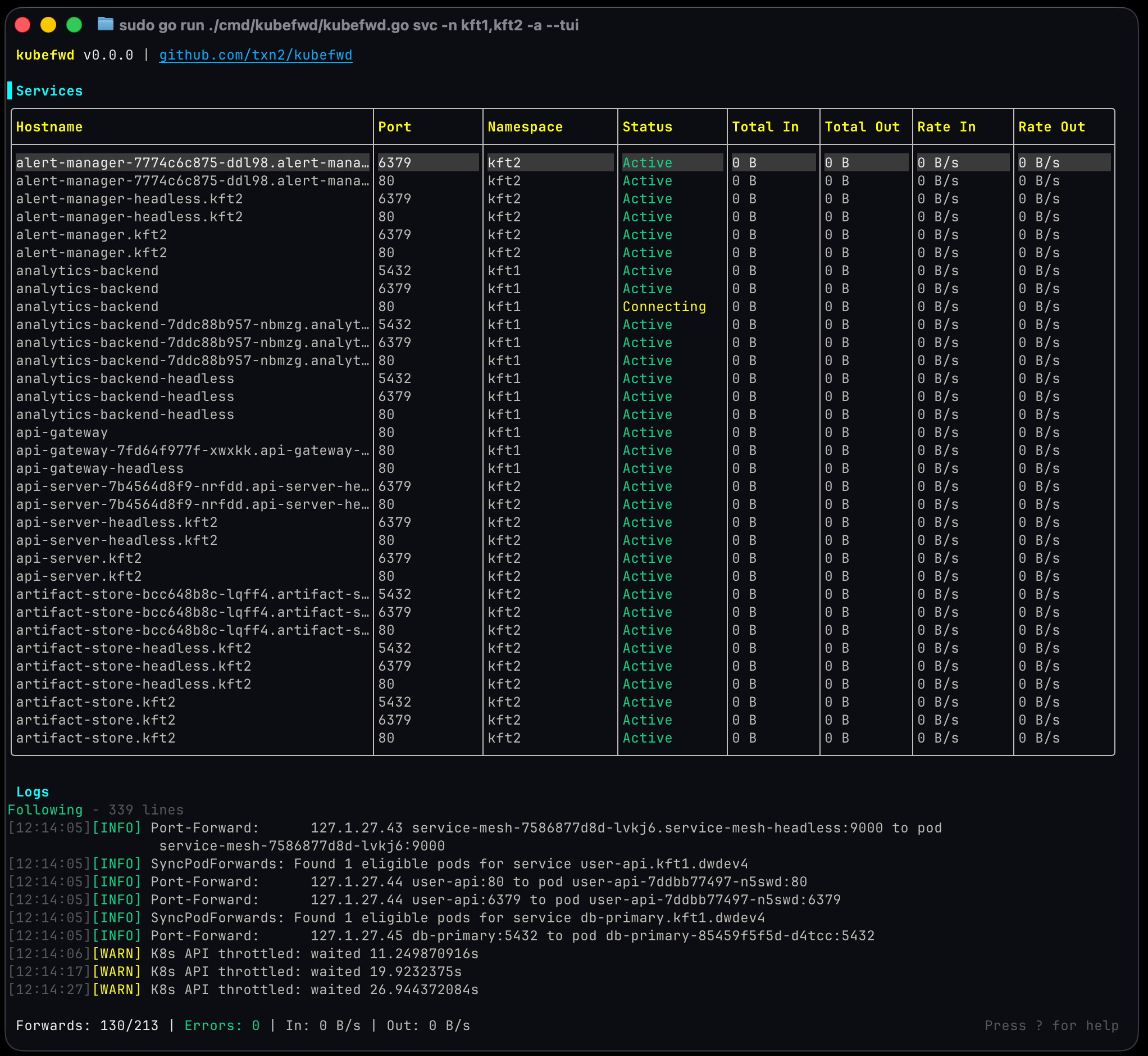The height and width of the screenshot is (1056, 1148).
Task: Click the 'Press ? for help' hint
Action: (1051, 1026)
